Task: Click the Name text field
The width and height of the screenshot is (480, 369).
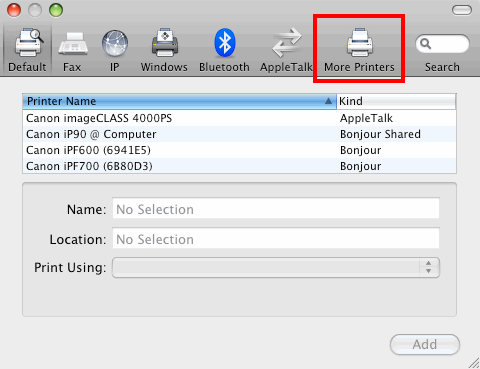Action: [276, 208]
